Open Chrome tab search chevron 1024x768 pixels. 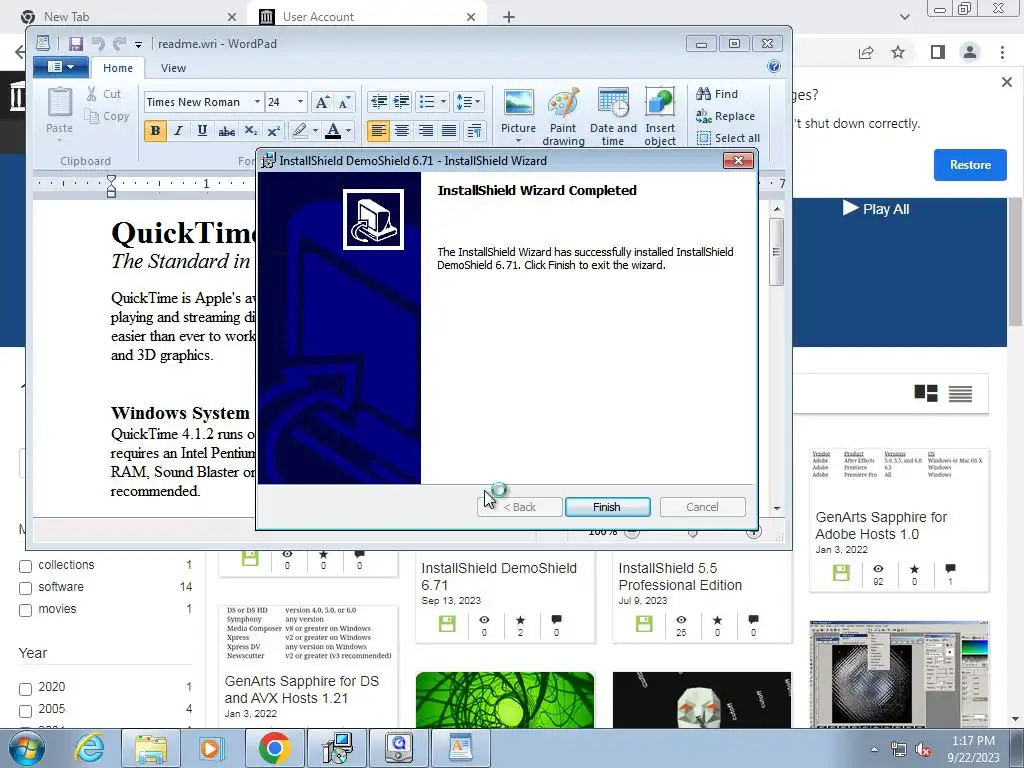pos(904,17)
